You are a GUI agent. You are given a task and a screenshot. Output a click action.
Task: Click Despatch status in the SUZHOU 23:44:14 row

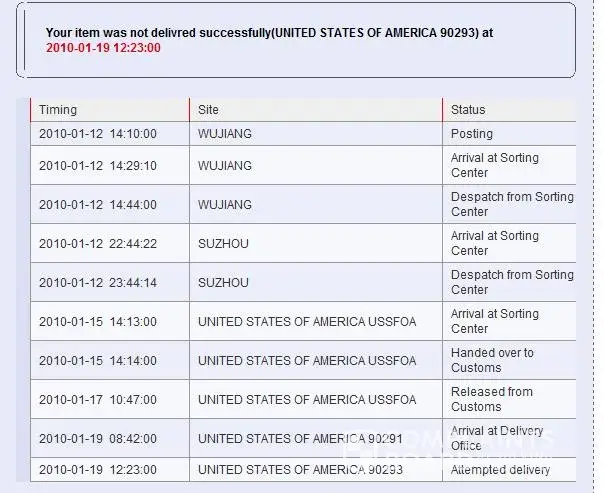(511, 282)
